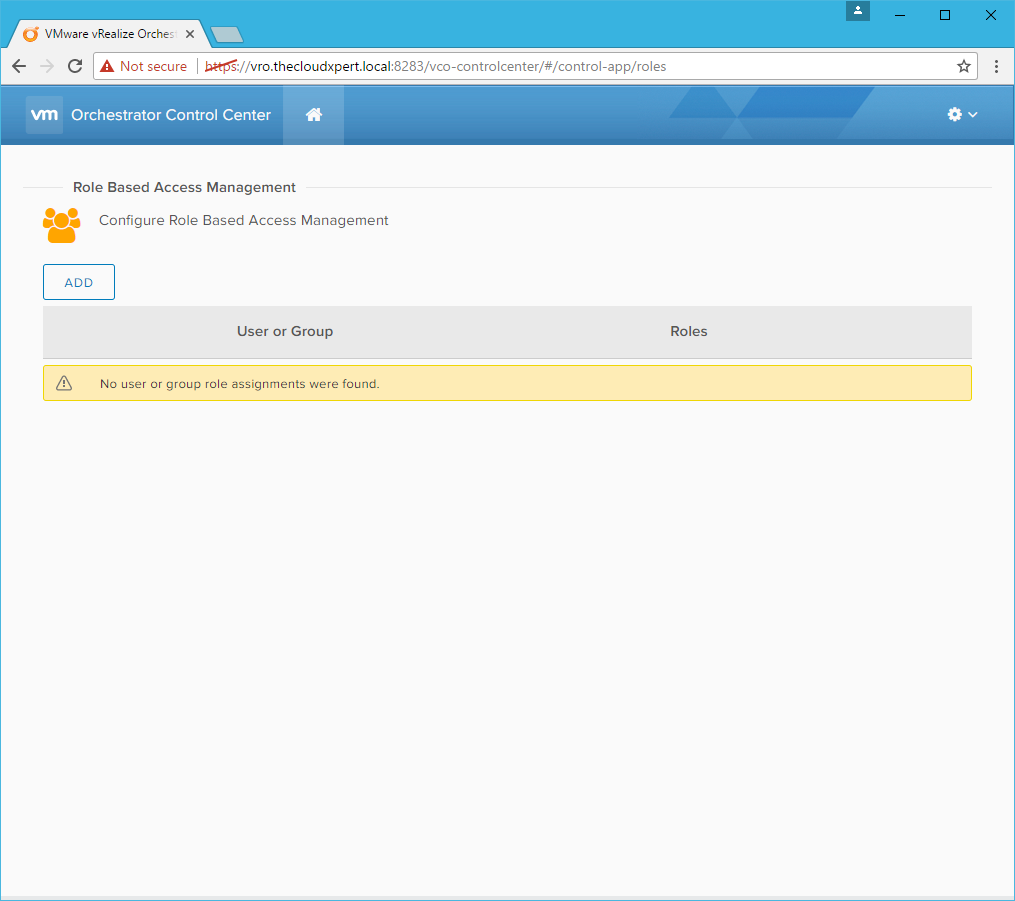Reload the current page
Viewport: 1015px width, 901px height.
(74, 66)
